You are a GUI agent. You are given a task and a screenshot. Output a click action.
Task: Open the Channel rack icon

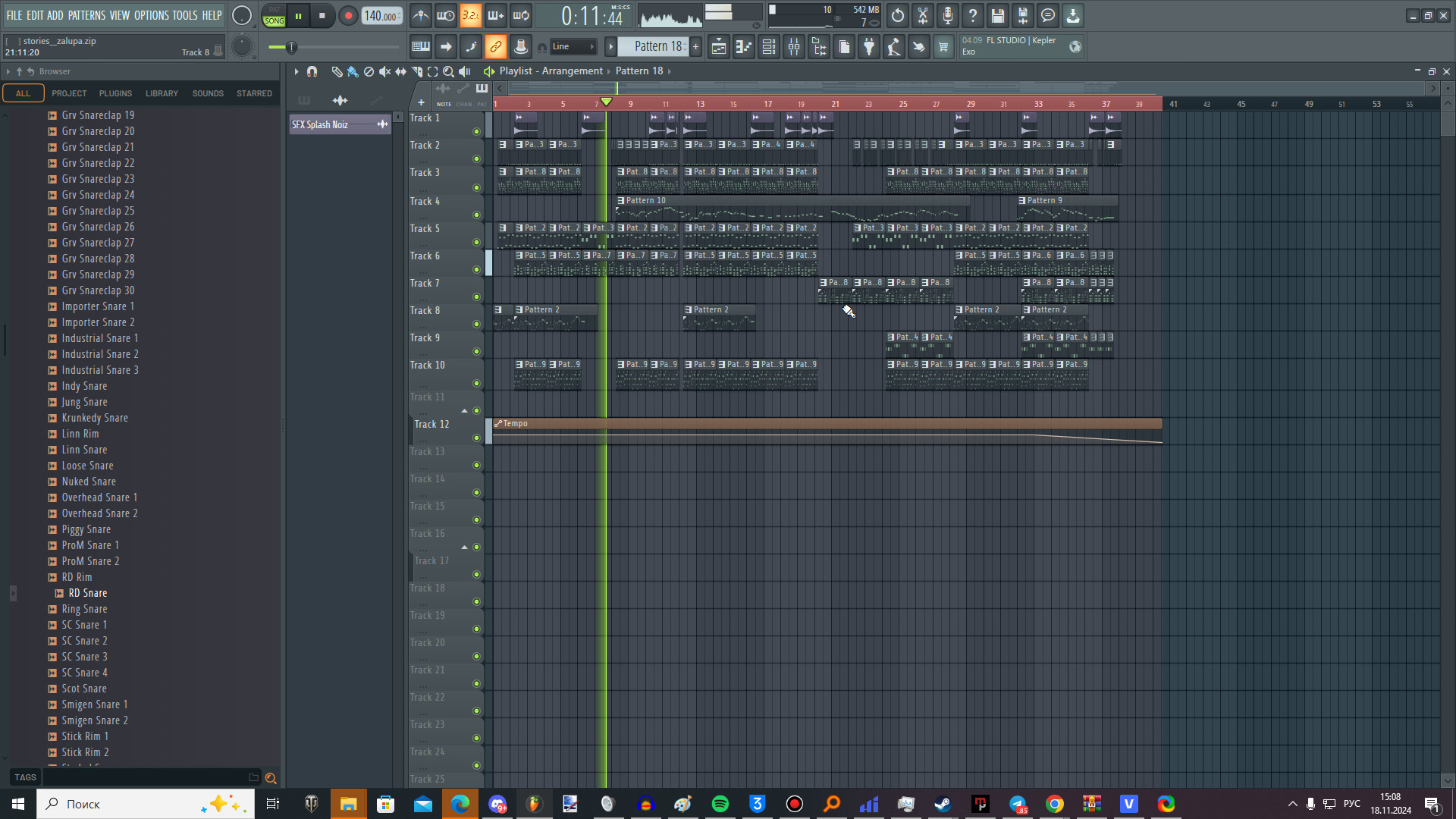click(769, 47)
